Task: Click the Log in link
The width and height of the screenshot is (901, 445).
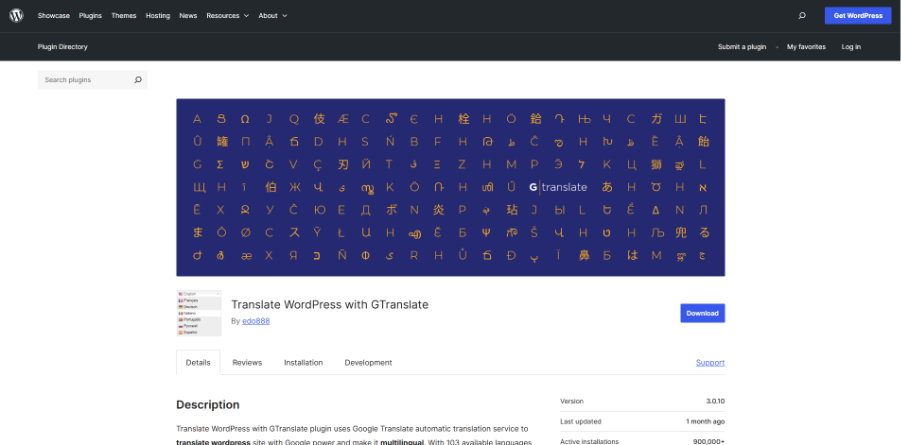Action: [x=851, y=47]
